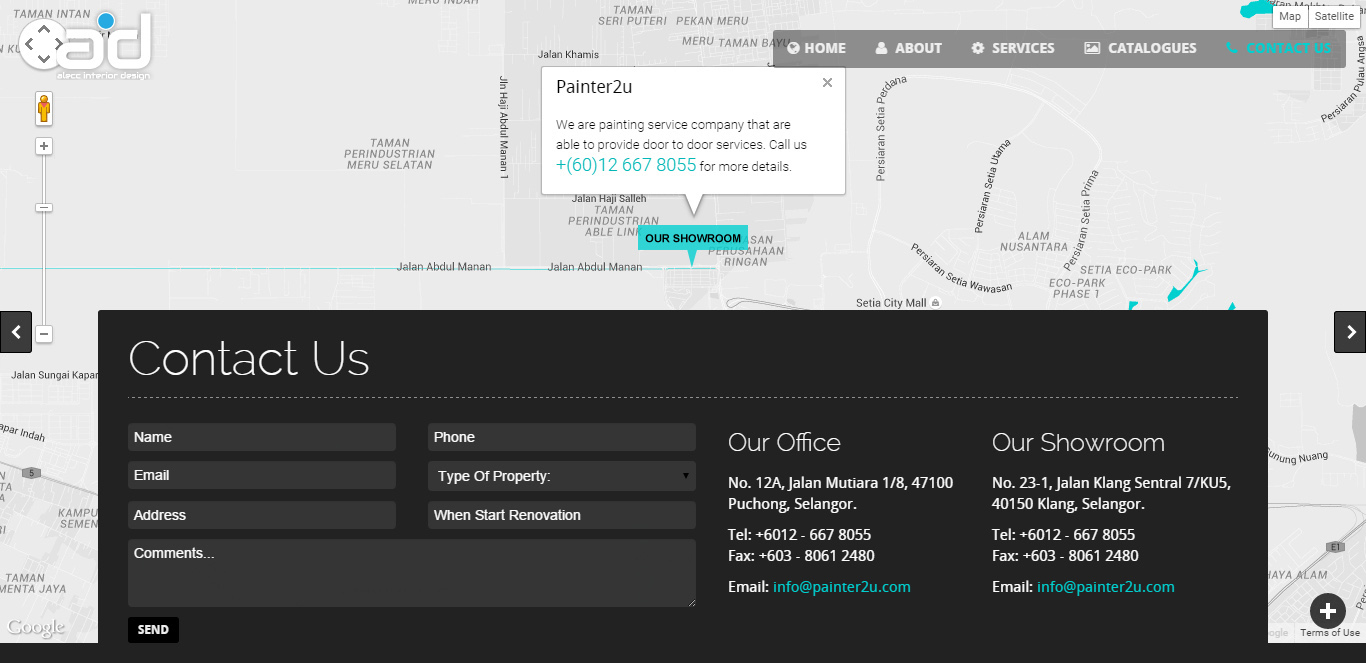Image resolution: width=1366 pixels, height=663 pixels.
Task: Zoom in using map plus button
Action: click(x=44, y=146)
